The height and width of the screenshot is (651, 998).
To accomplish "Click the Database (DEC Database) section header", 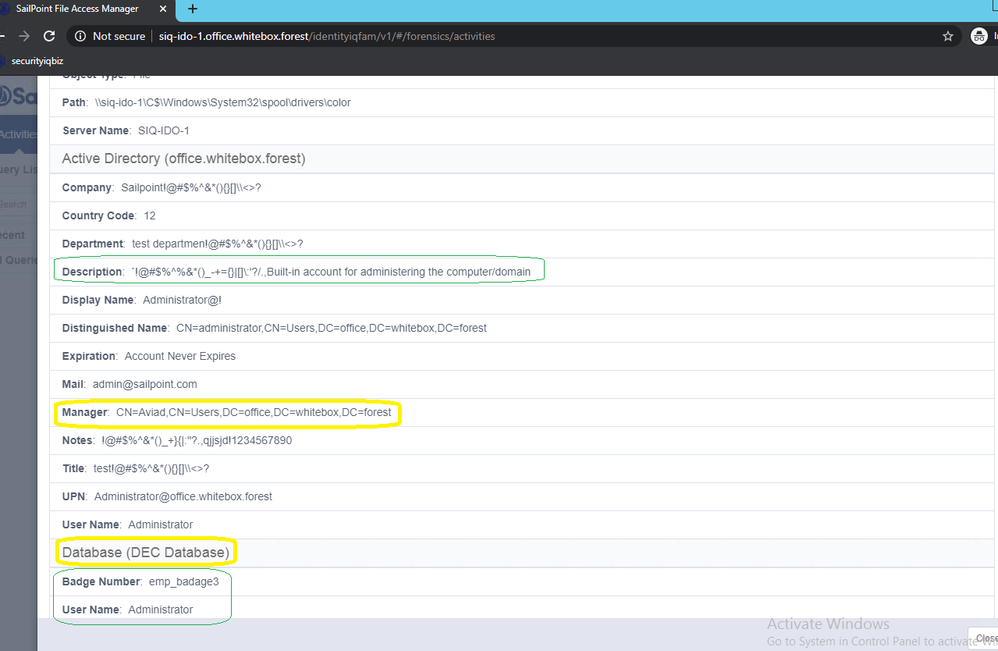I will [x=146, y=552].
